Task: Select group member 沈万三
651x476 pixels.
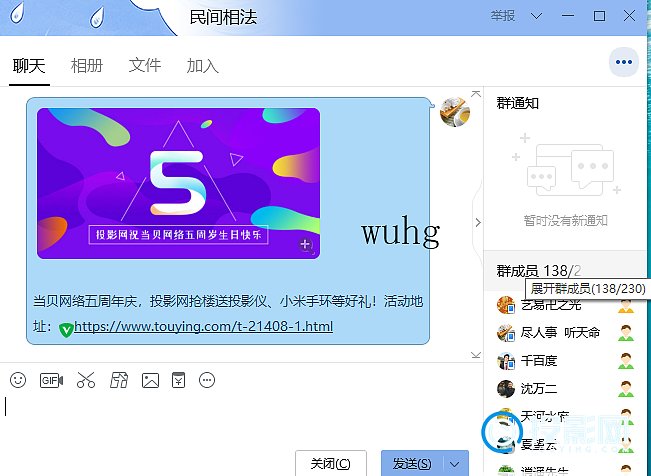Action: (565, 389)
